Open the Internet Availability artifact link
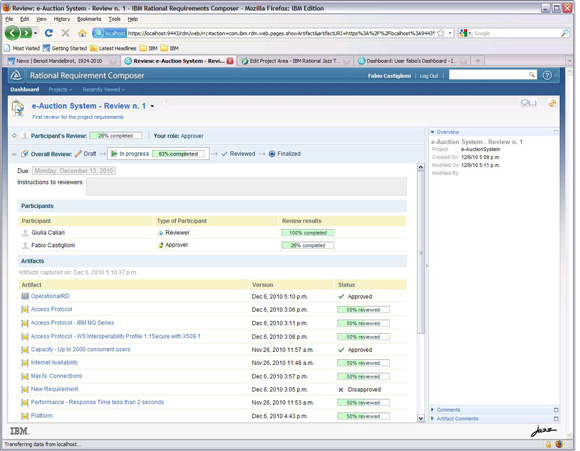 (54, 363)
